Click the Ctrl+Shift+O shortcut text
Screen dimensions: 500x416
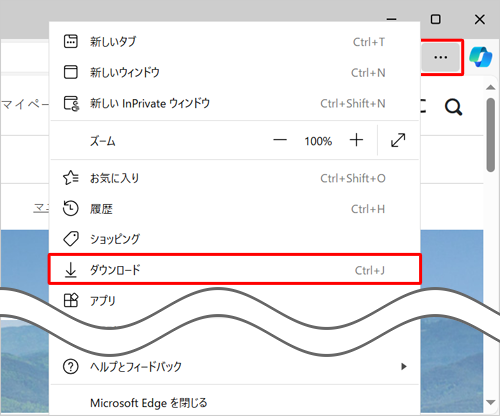coord(353,178)
